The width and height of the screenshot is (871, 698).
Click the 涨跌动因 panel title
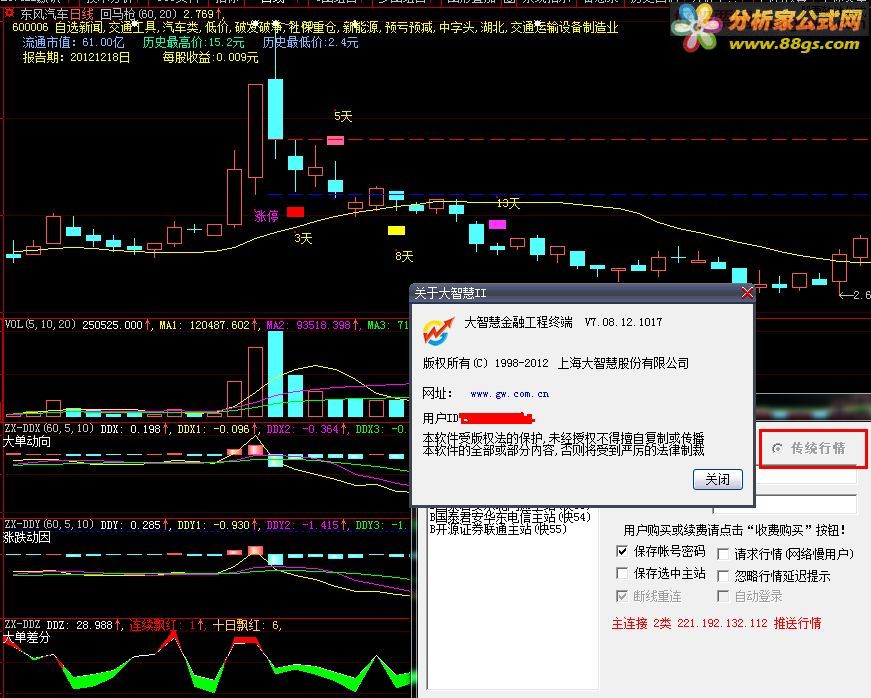point(27,537)
